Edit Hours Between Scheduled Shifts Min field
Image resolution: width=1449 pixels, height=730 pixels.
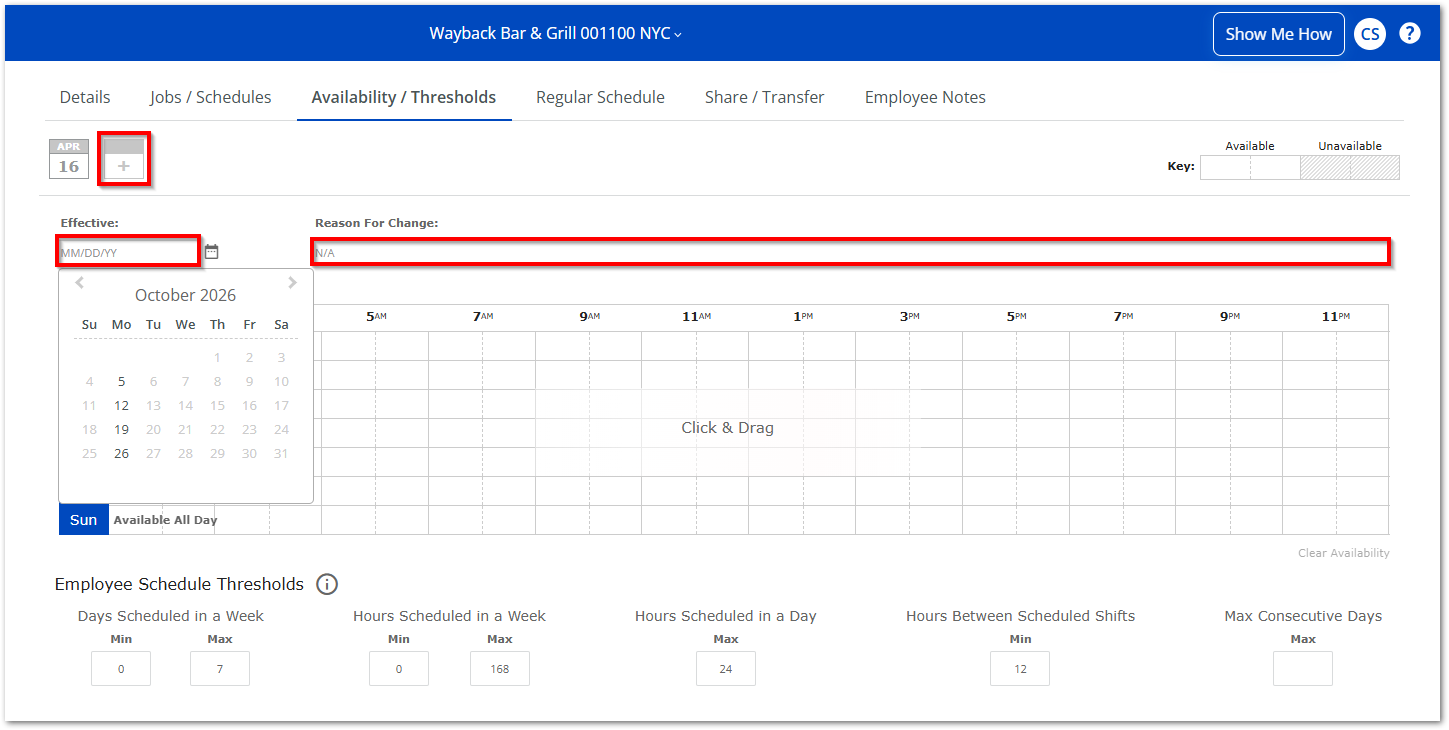[1020, 669]
